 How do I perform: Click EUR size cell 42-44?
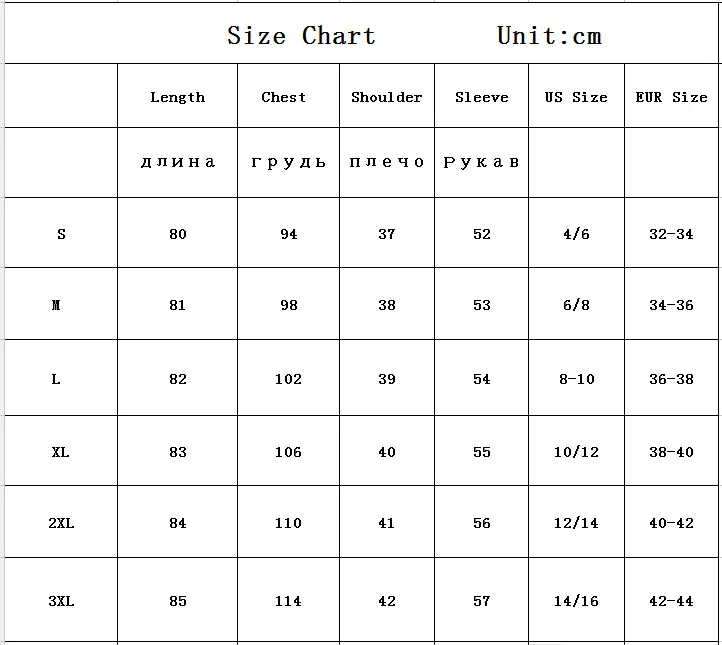pos(671,600)
